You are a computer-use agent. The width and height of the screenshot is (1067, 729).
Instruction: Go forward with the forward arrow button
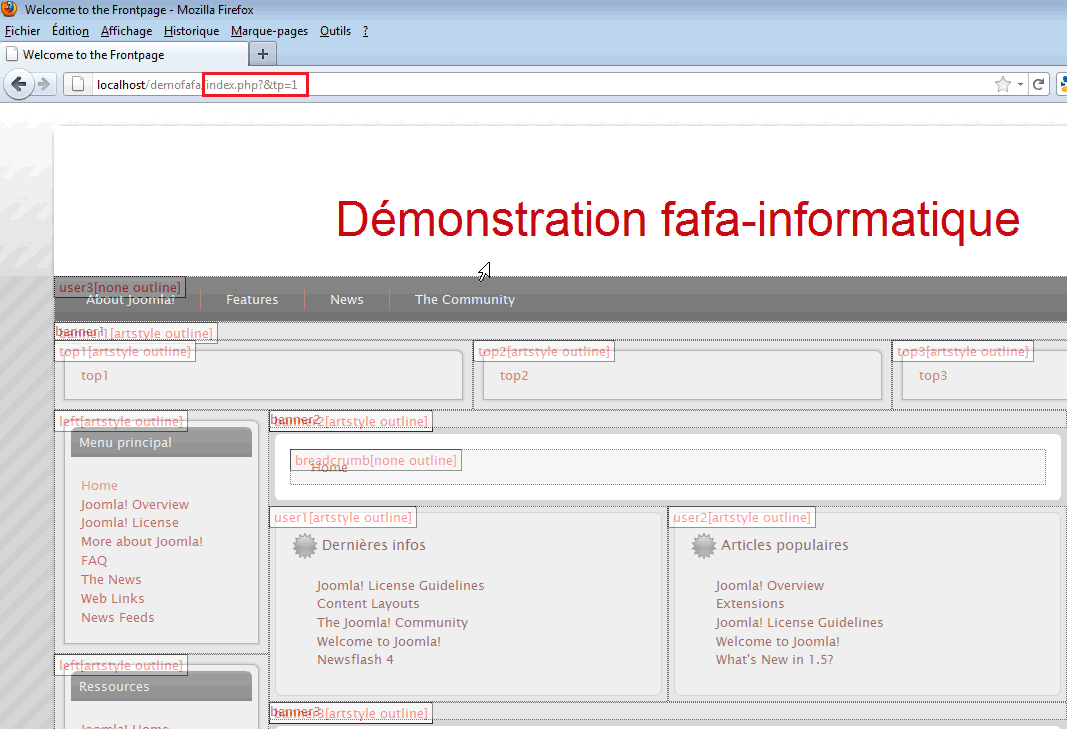pos(44,84)
